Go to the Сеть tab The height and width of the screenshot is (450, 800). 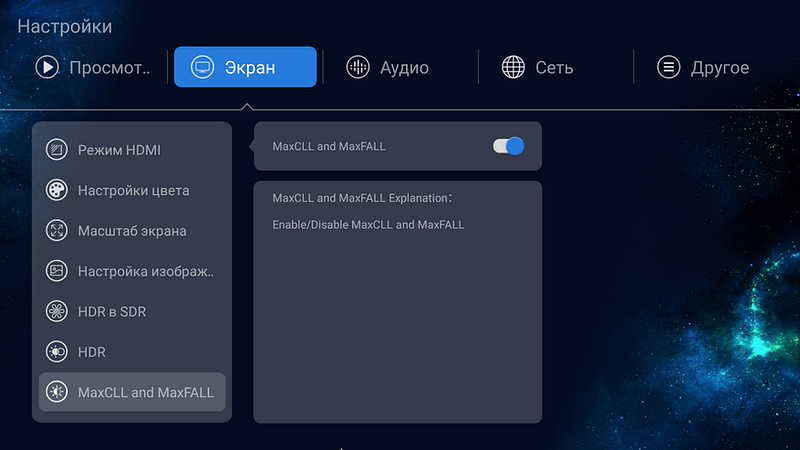(x=553, y=68)
